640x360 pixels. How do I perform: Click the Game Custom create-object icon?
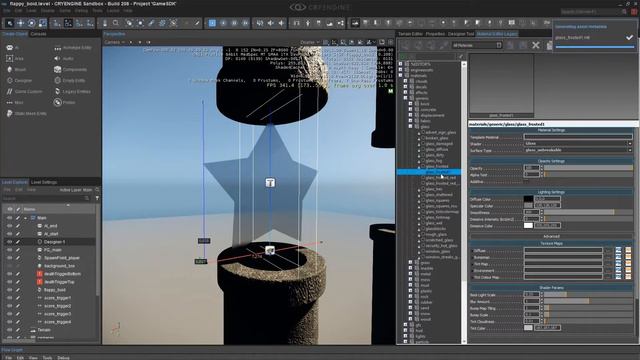click(x=9, y=91)
